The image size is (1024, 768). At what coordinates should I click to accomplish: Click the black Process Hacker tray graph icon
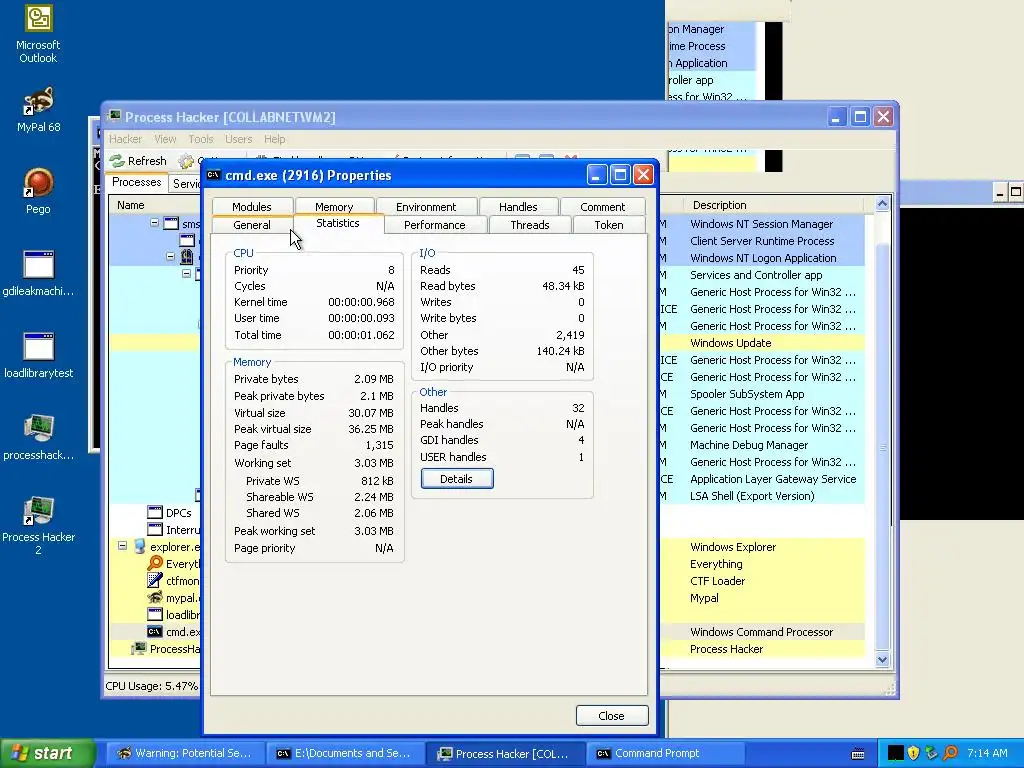pos(895,753)
